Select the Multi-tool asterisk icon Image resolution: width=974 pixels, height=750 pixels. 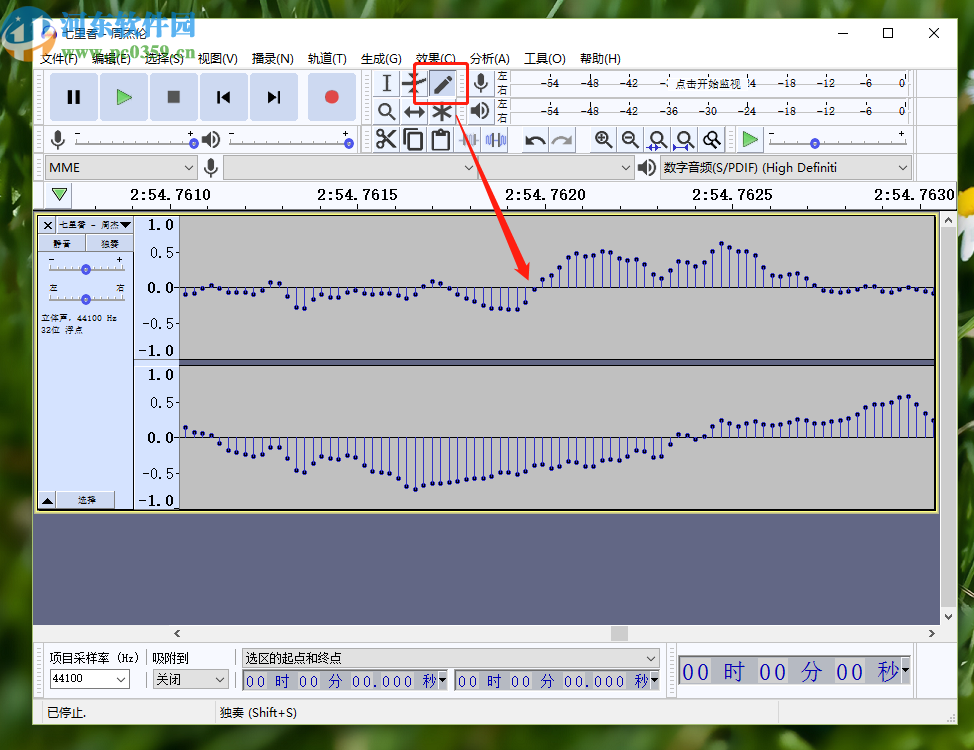tap(442, 112)
